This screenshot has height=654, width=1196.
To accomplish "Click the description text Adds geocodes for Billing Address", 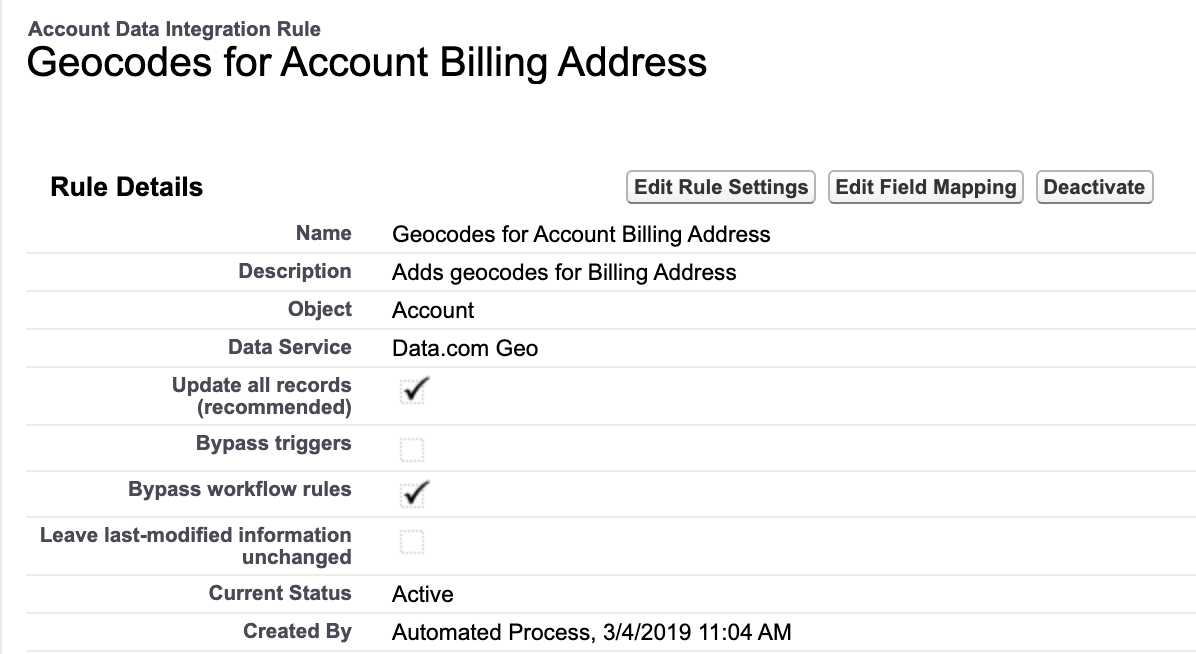I will click(564, 272).
